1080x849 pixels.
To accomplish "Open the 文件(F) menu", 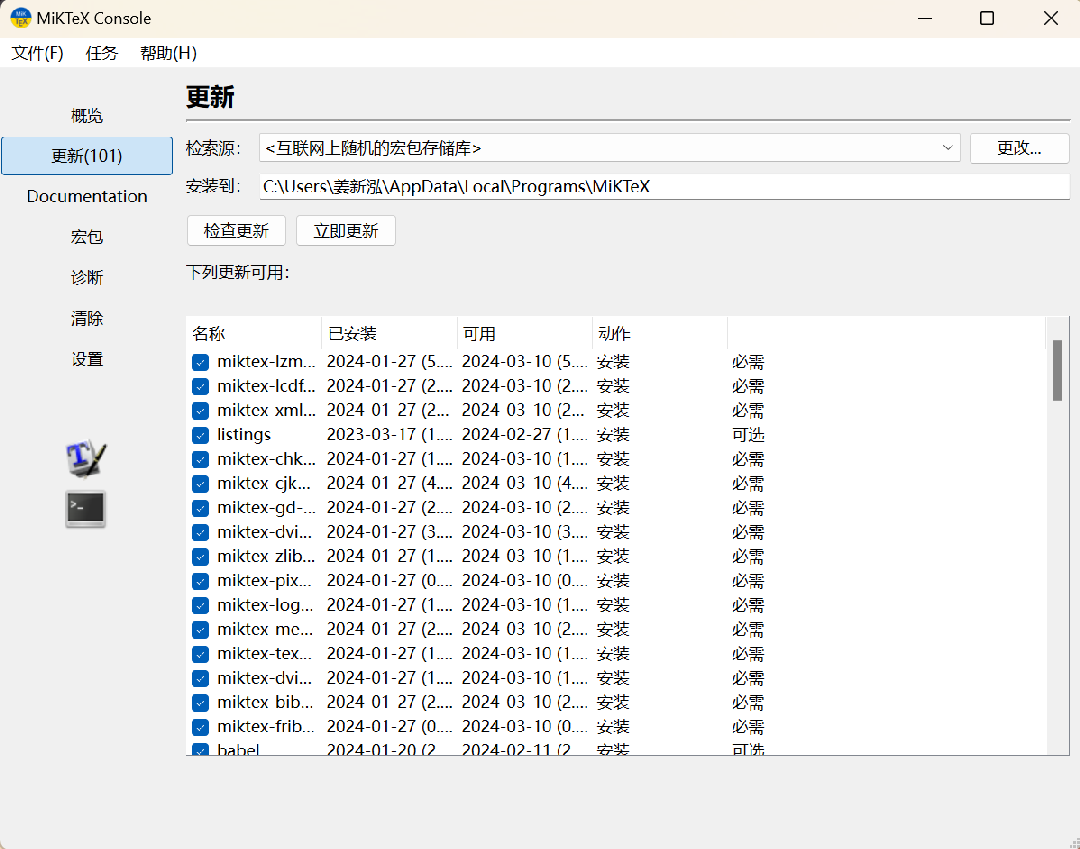I will click(x=36, y=53).
